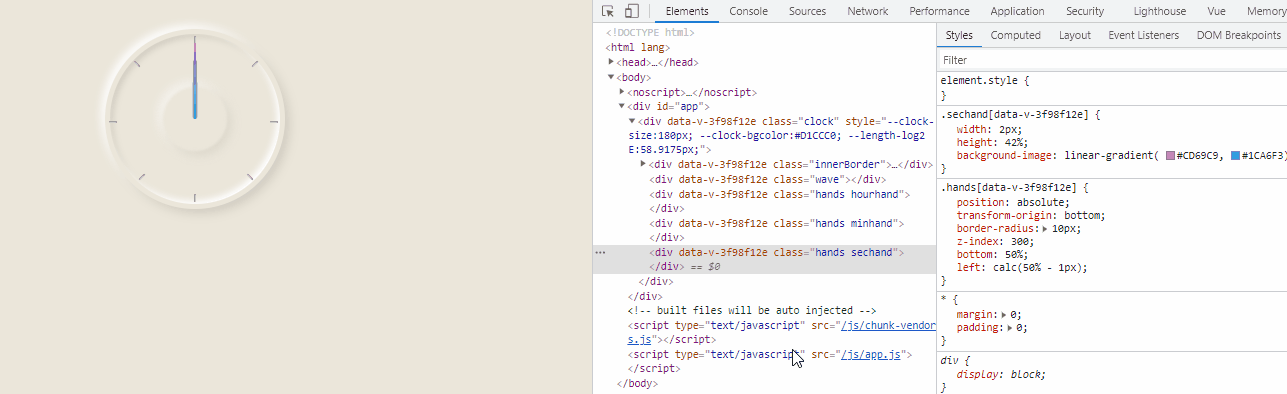The image size is (1287, 394).
Task: Click the .hands[data-v-3f98f12e] selector
Action: click(1008, 187)
